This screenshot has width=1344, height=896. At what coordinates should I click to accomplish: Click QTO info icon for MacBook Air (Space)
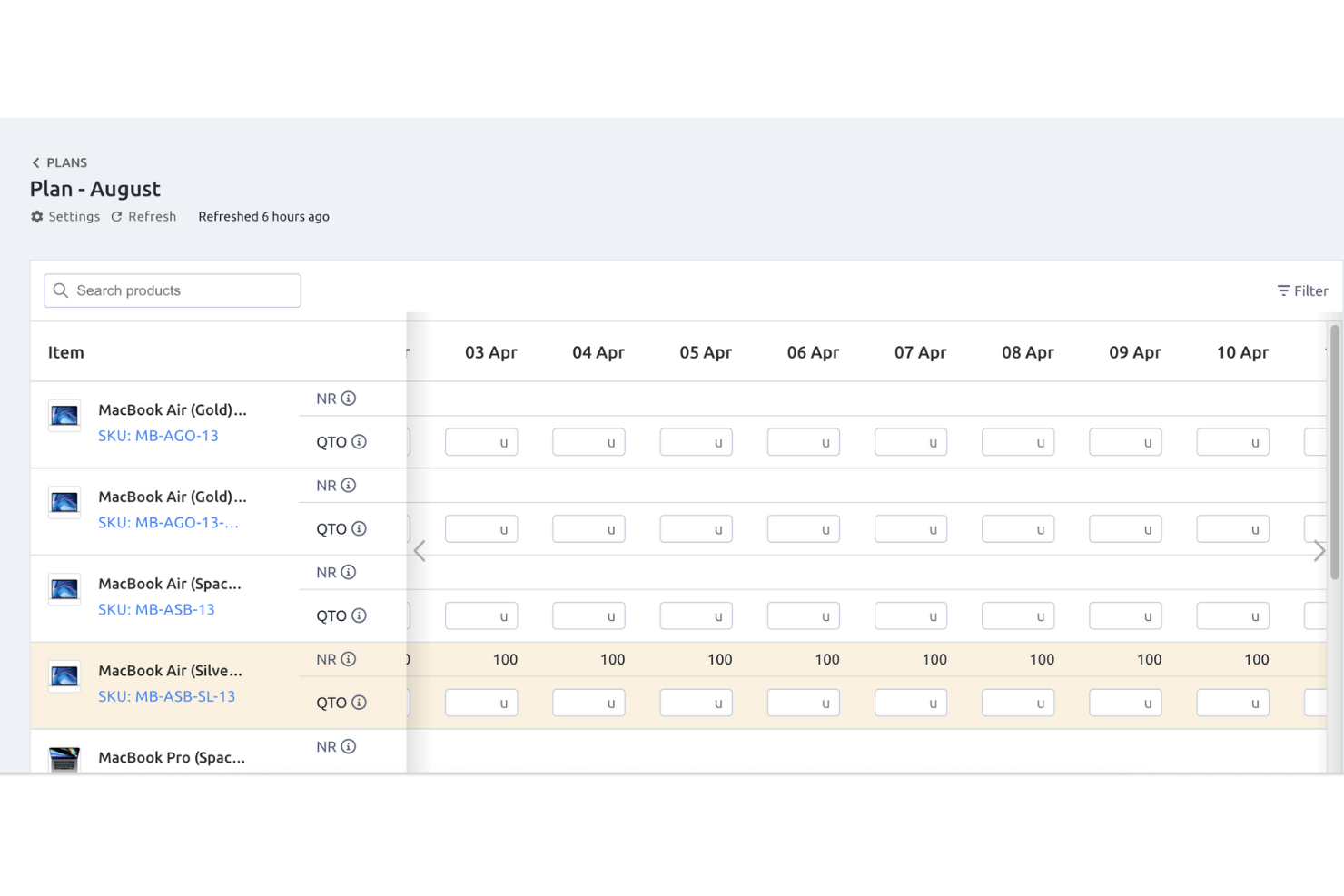click(x=360, y=615)
